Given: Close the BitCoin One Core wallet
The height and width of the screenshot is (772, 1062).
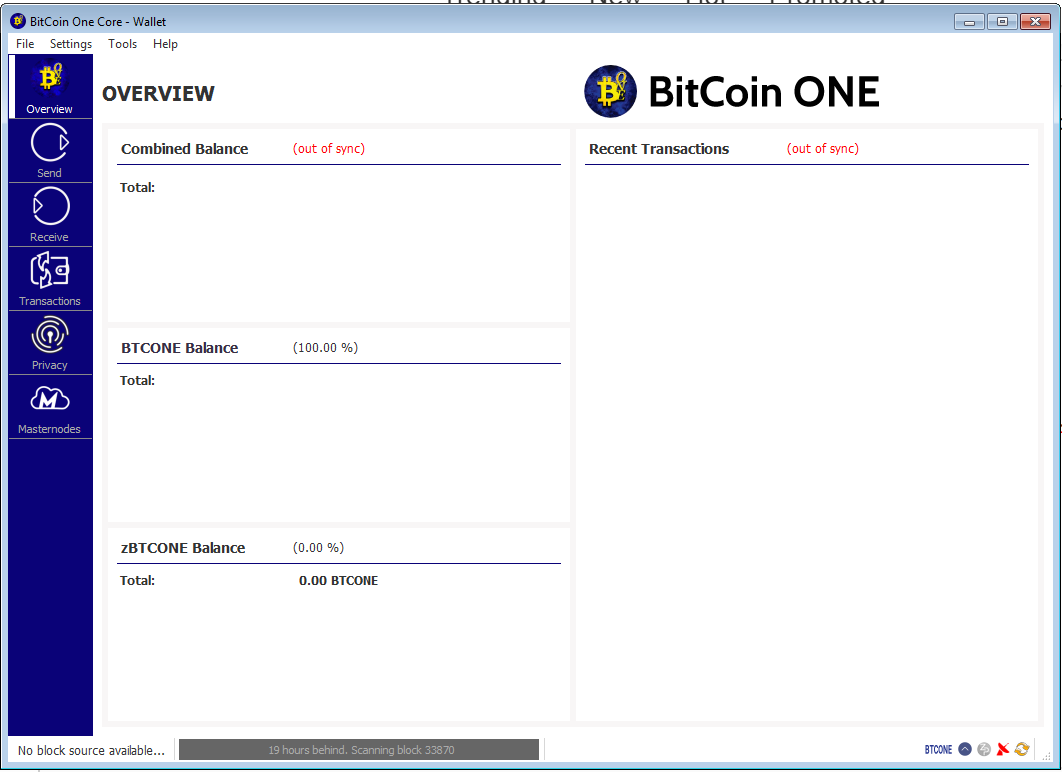Looking at the screenshot, I should pos(1035,22).
